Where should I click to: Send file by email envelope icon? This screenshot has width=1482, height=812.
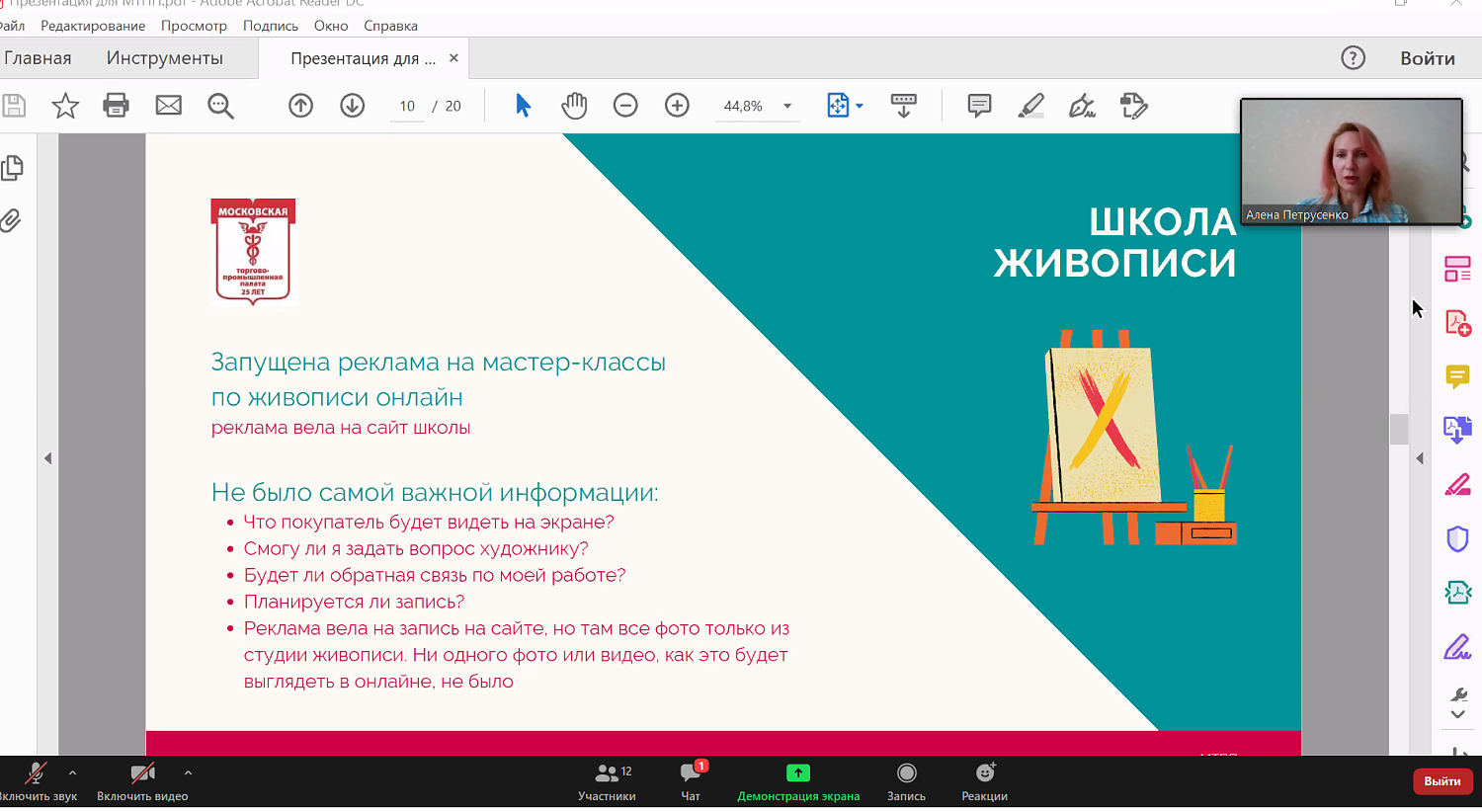tap(169, 106)
